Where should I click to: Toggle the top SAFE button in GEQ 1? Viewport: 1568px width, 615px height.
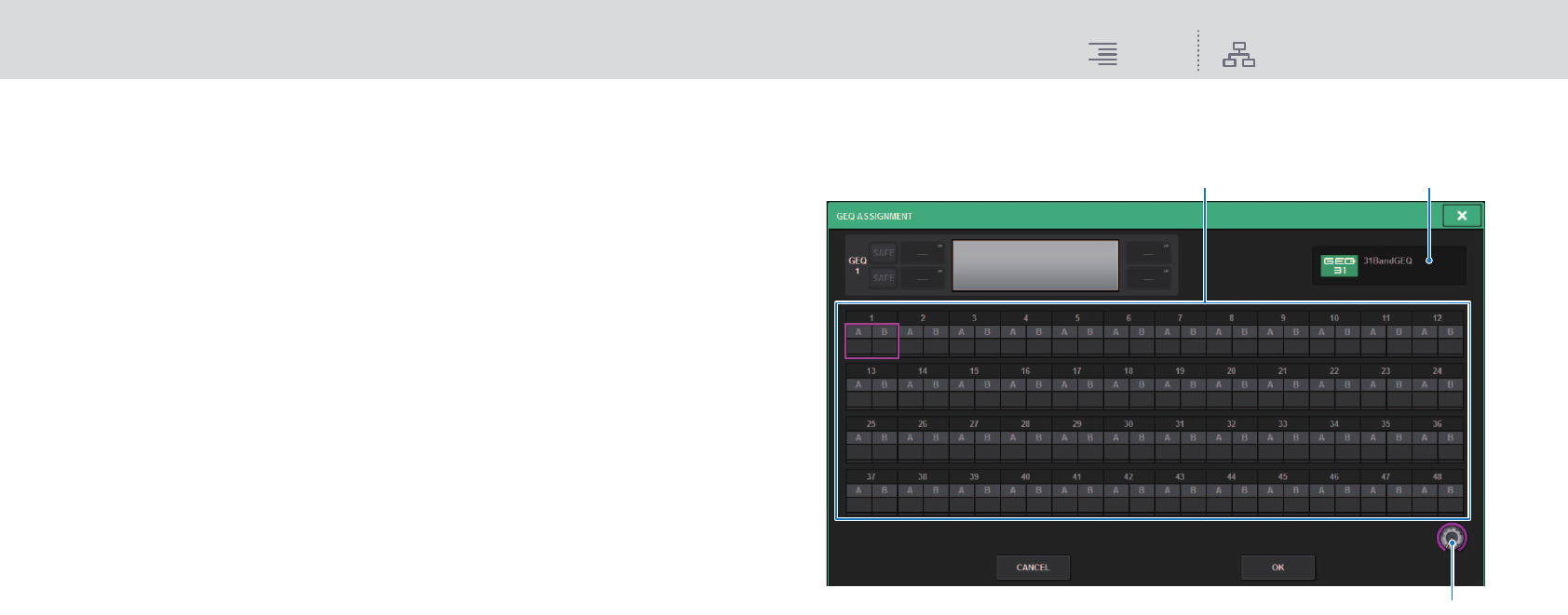(x=884, y=253)
